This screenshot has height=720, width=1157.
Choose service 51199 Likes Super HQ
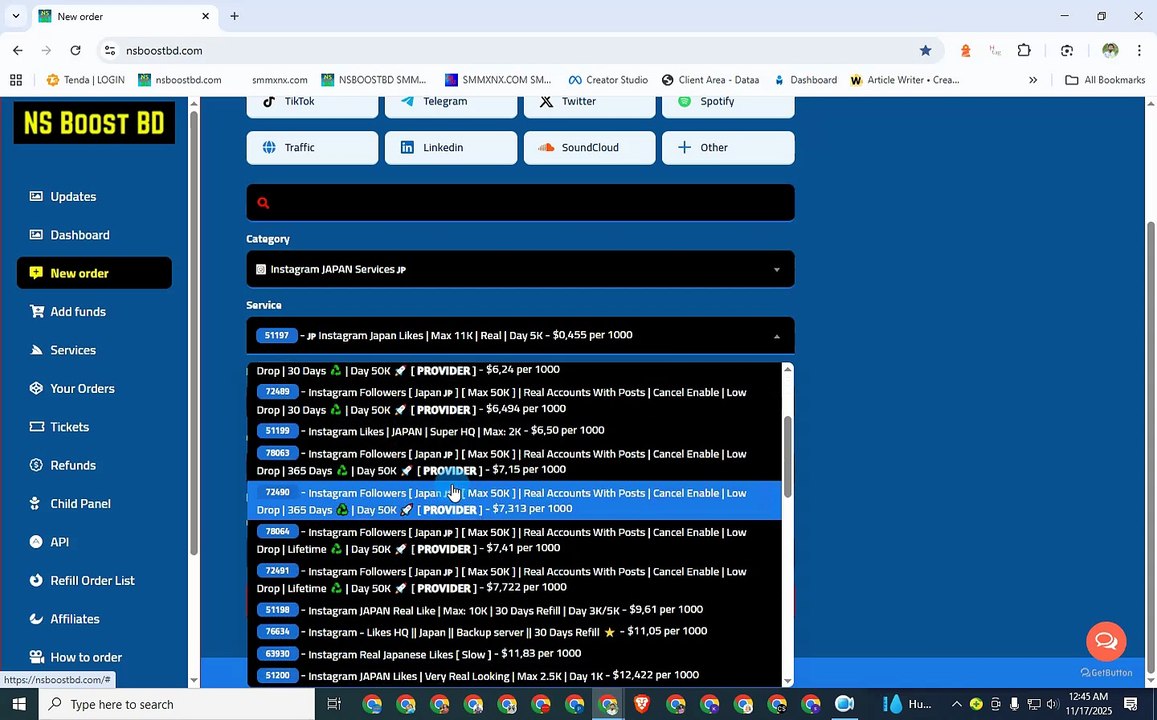[514, 430]
